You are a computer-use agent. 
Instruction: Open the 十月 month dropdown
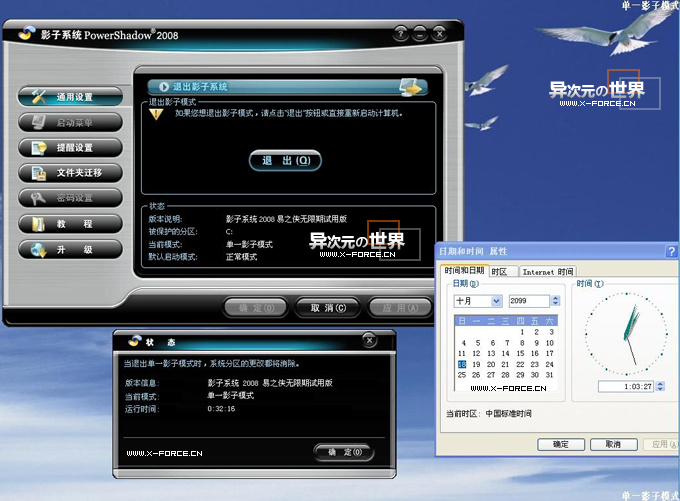click(x=497, y=301)
